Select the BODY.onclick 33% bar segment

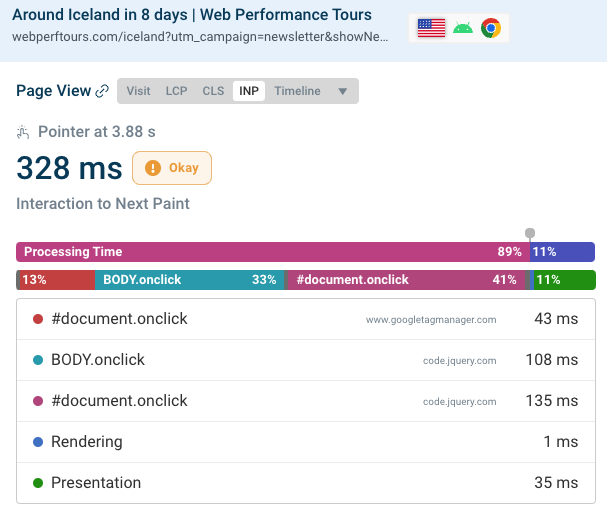point(189,280)
